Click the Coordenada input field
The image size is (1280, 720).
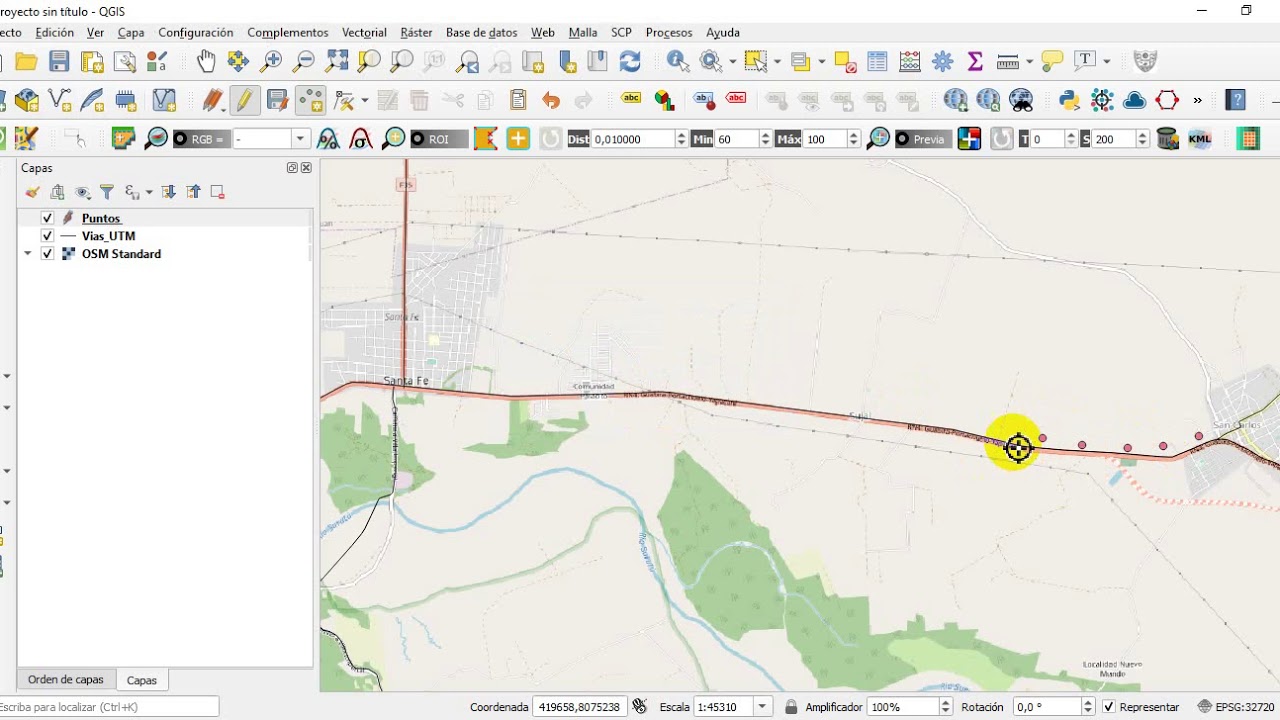click(x=578, y=707)
